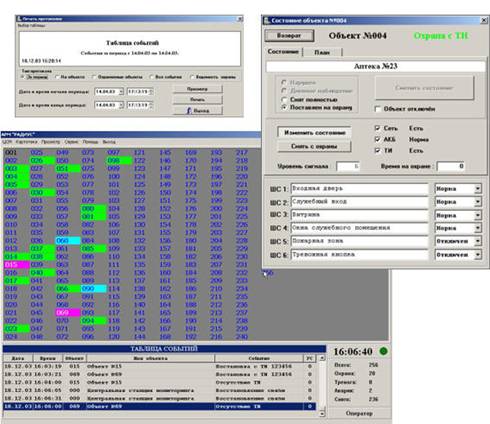Select object cell 240 in the grid
490x424 pixels.
tap(242, 337)
